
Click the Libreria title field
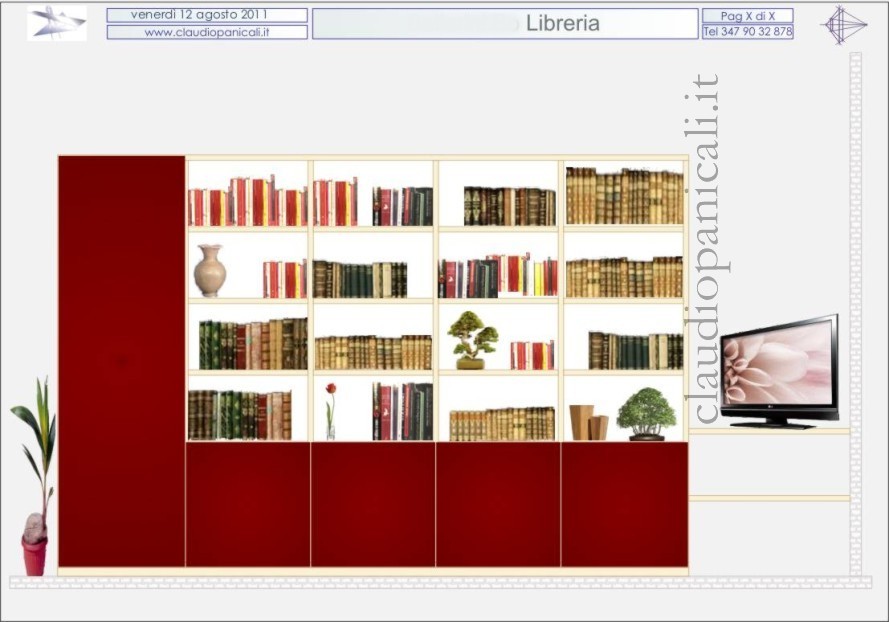point(505,23)
